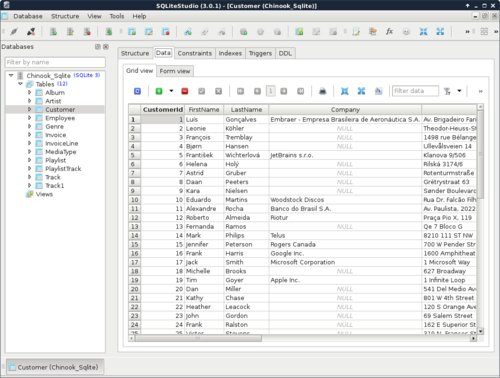Screen dimensions: 500x378
Task: Select the cell with last name Gonçalves
Action: coord(246,119)
